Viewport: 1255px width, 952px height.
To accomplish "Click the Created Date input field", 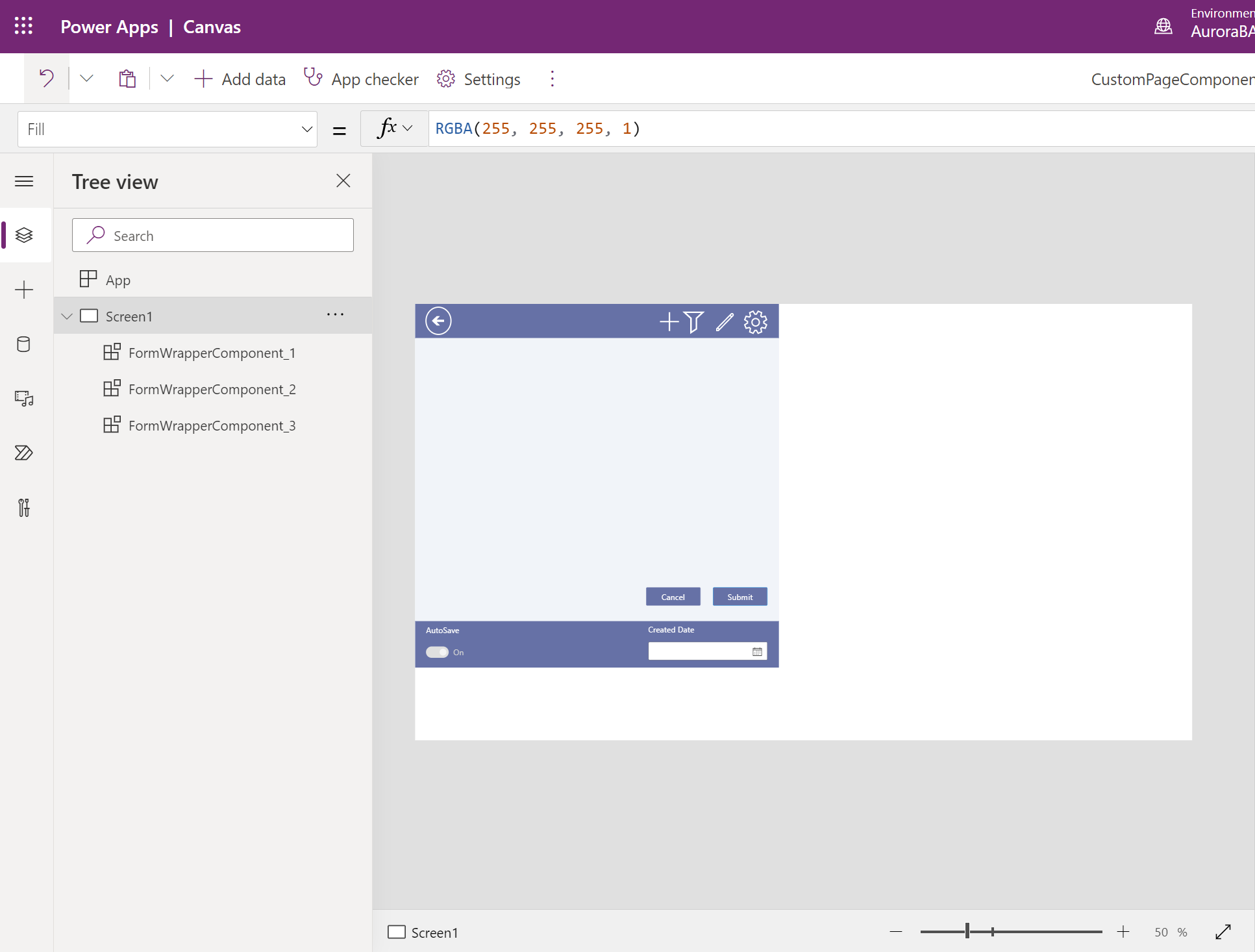I will click(705, 651).
